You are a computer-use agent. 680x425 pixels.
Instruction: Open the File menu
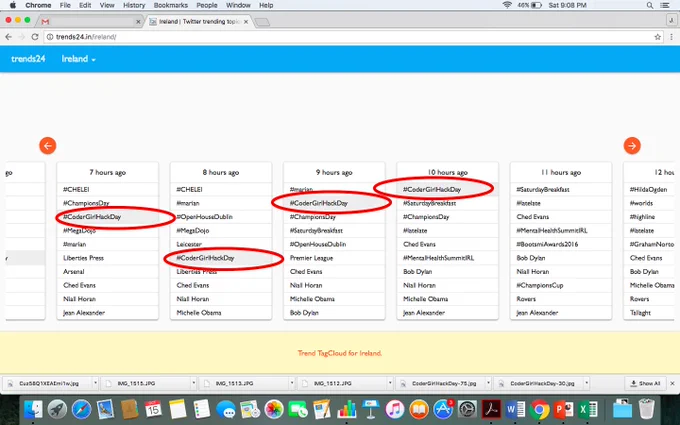point(65,5)
